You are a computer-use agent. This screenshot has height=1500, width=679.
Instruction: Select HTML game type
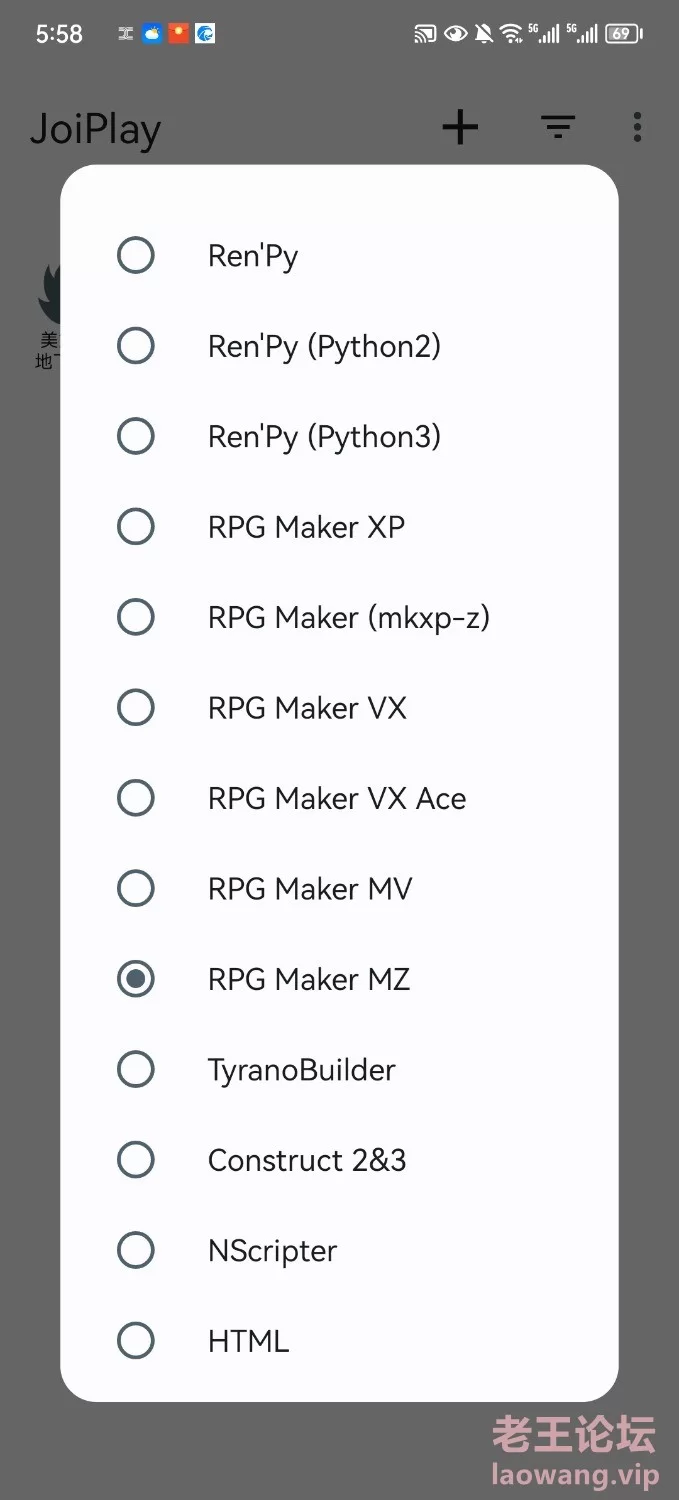tap(339, 1341)
